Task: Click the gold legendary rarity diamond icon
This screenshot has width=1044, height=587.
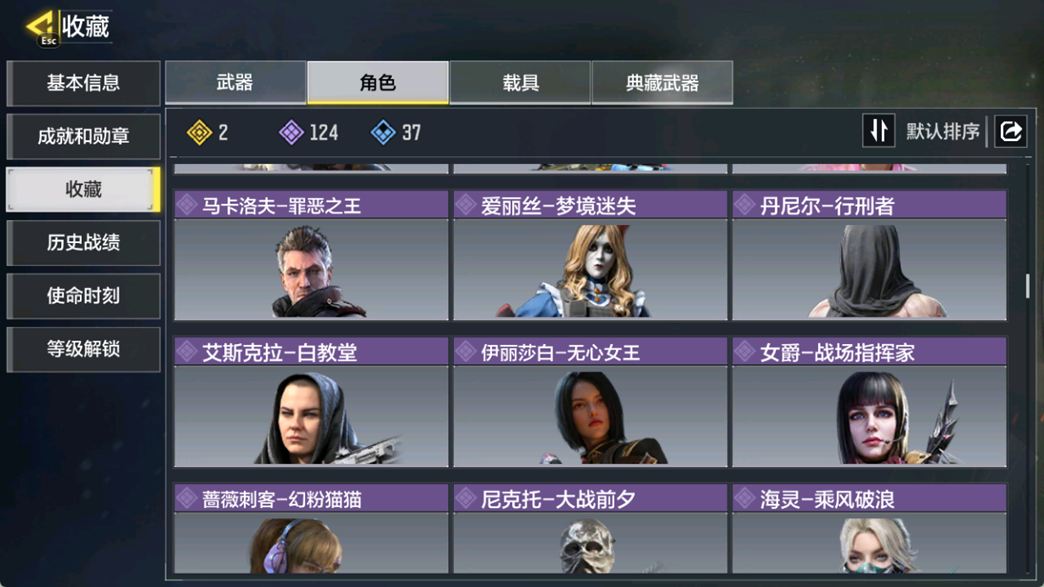Action: 199,132
